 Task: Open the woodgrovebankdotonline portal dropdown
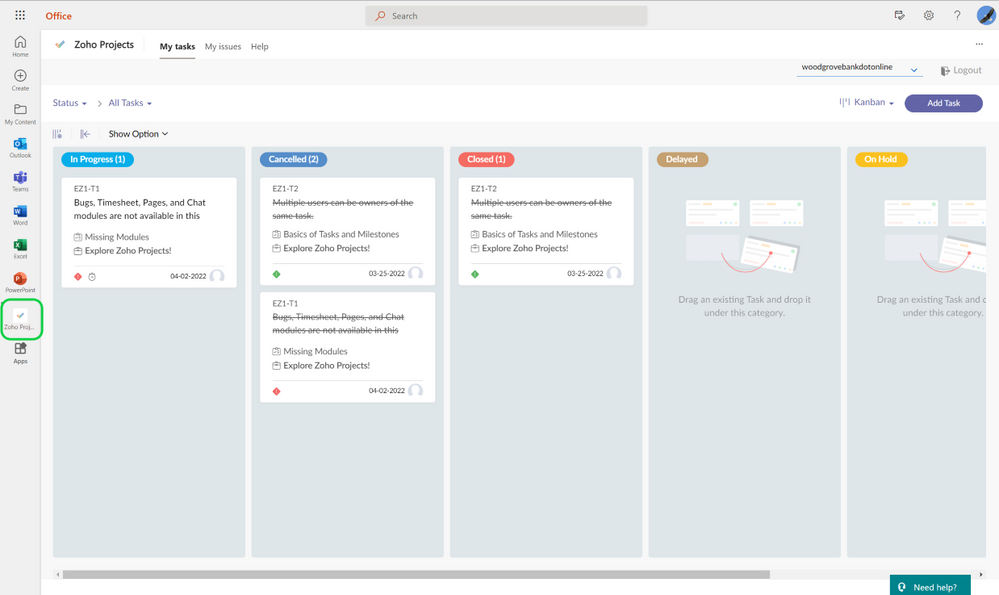point(859,68)
